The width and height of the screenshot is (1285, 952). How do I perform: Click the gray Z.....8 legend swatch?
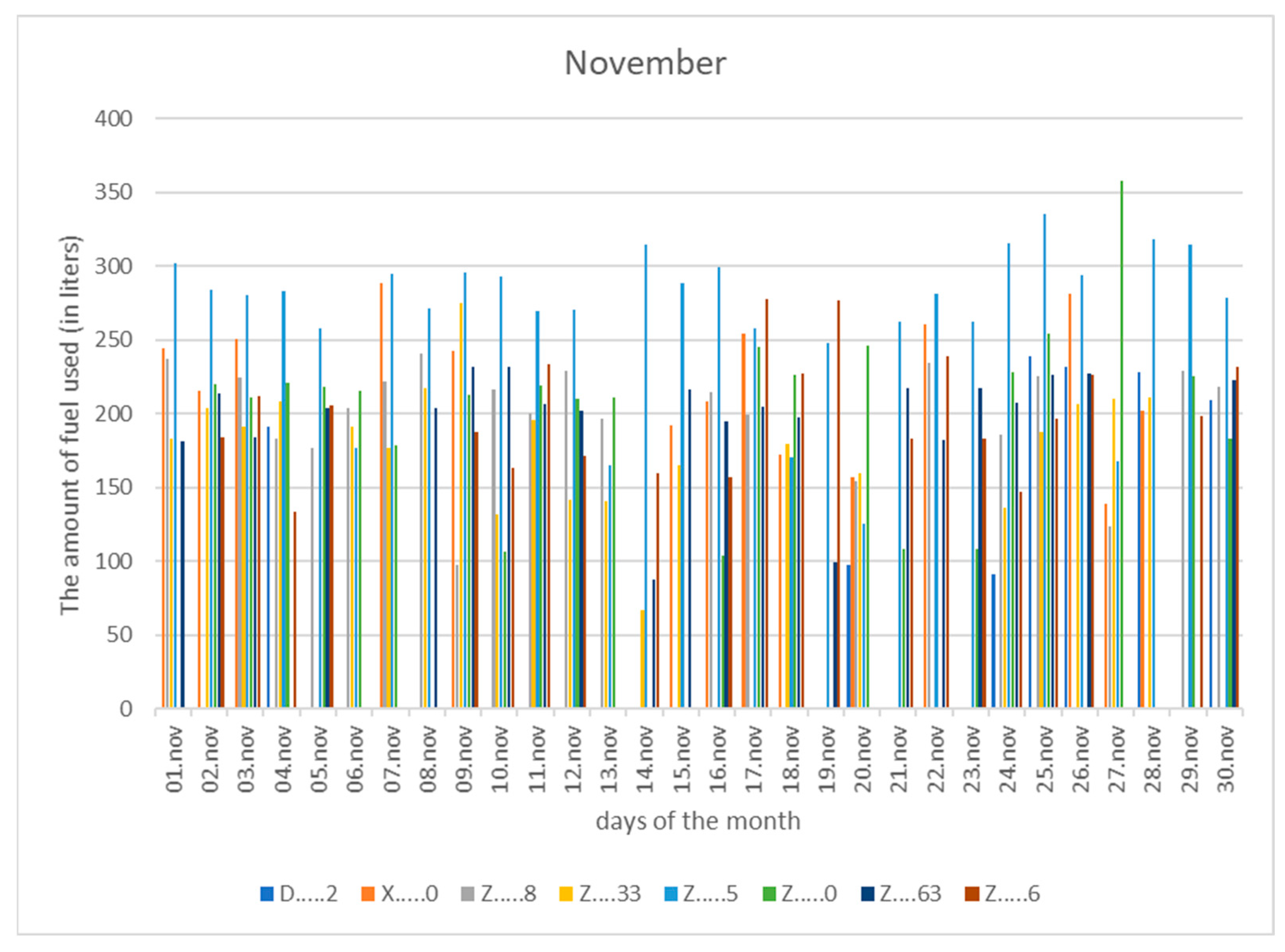tap(468, 894)
